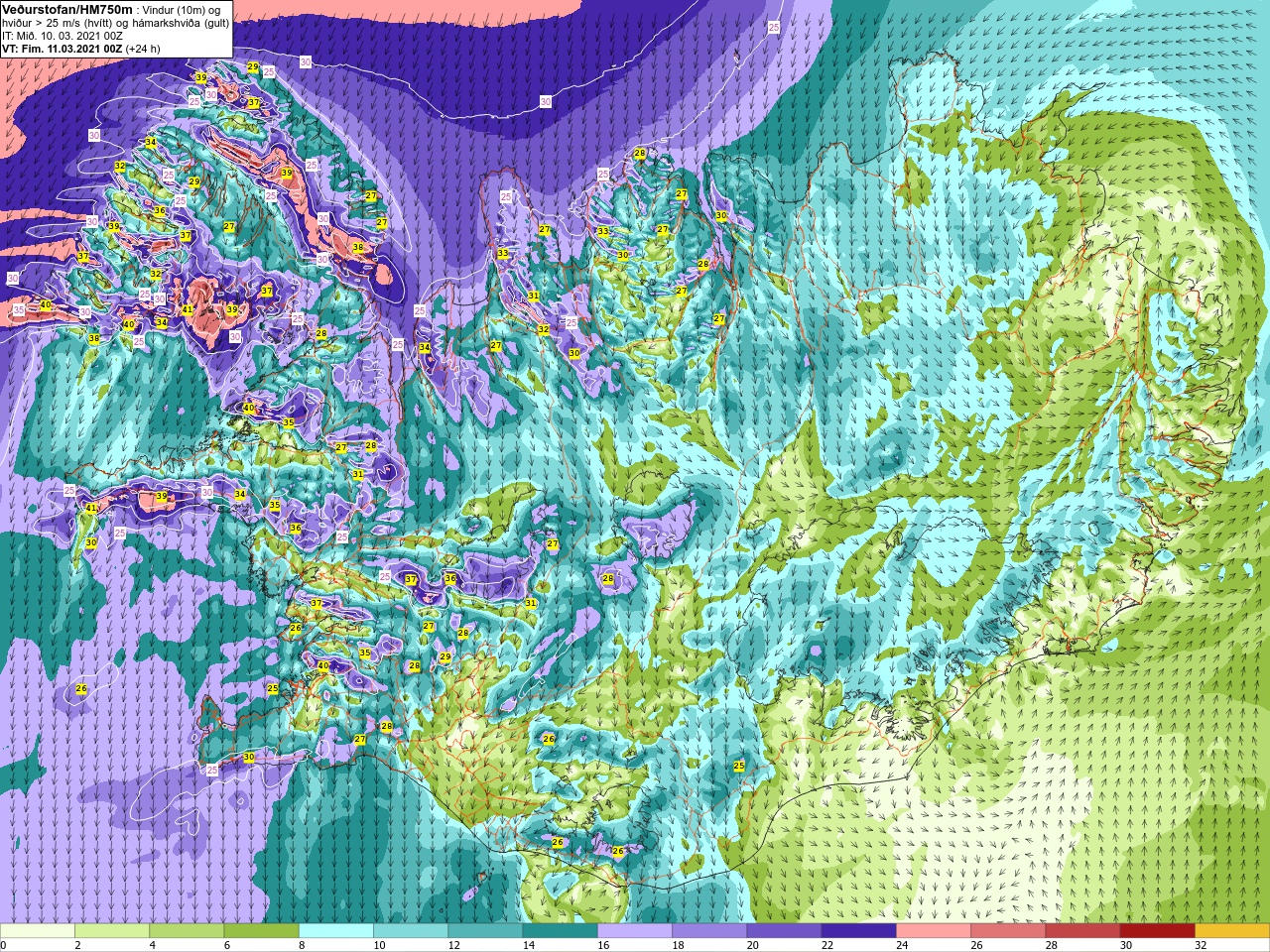The image size is (1270, 952).
Task: Click the legend scale label '4'
Action: click(152, 945)
